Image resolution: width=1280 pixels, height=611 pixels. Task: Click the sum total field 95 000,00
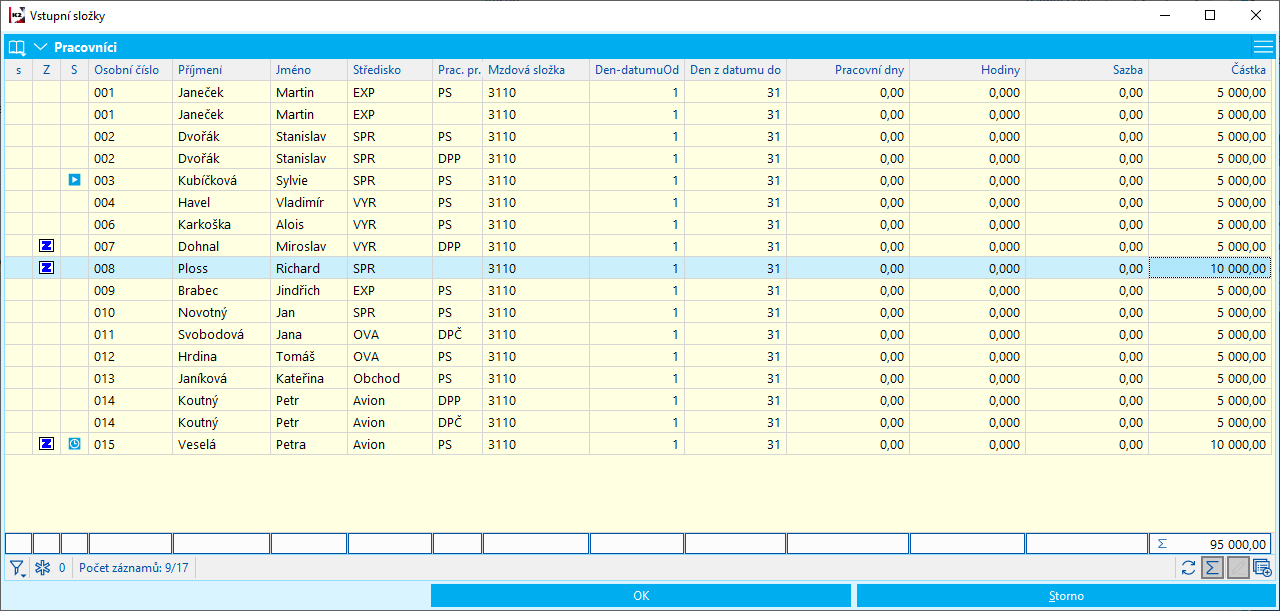coord(1210,543)
